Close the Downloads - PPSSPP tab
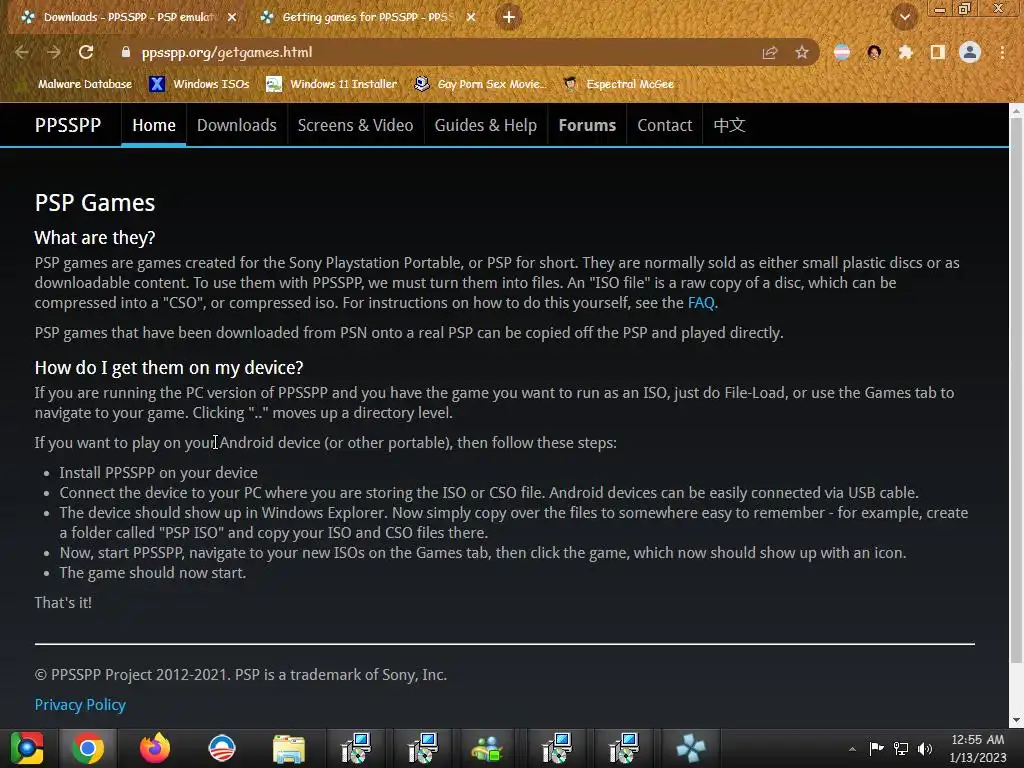 click(x=232, y=17)
